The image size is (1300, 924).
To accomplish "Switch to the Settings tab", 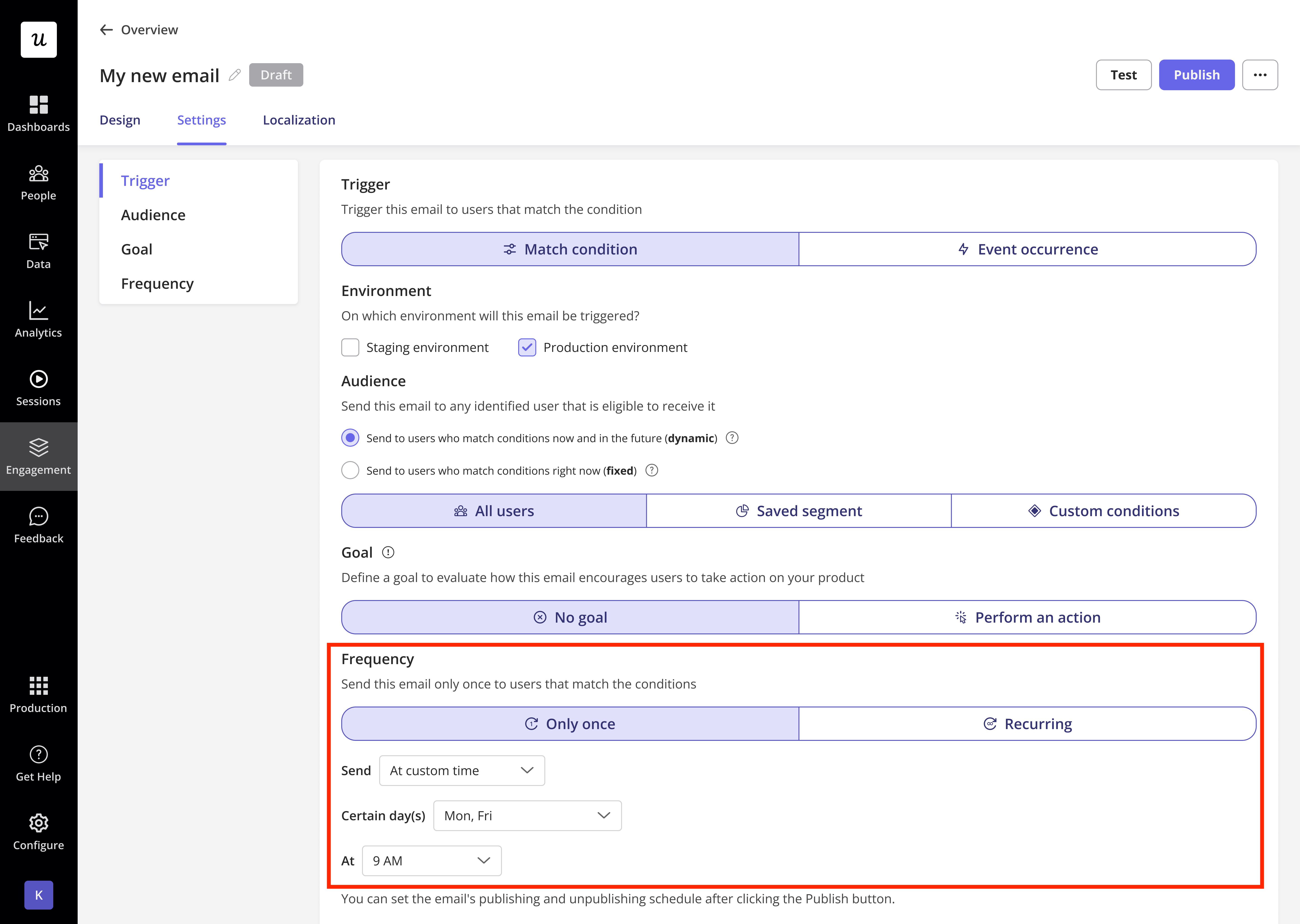I will (202, 120).
